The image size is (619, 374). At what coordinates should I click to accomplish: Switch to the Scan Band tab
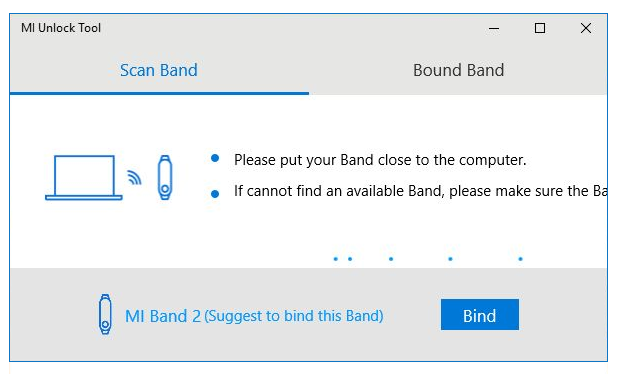click(x=159, y=70)
